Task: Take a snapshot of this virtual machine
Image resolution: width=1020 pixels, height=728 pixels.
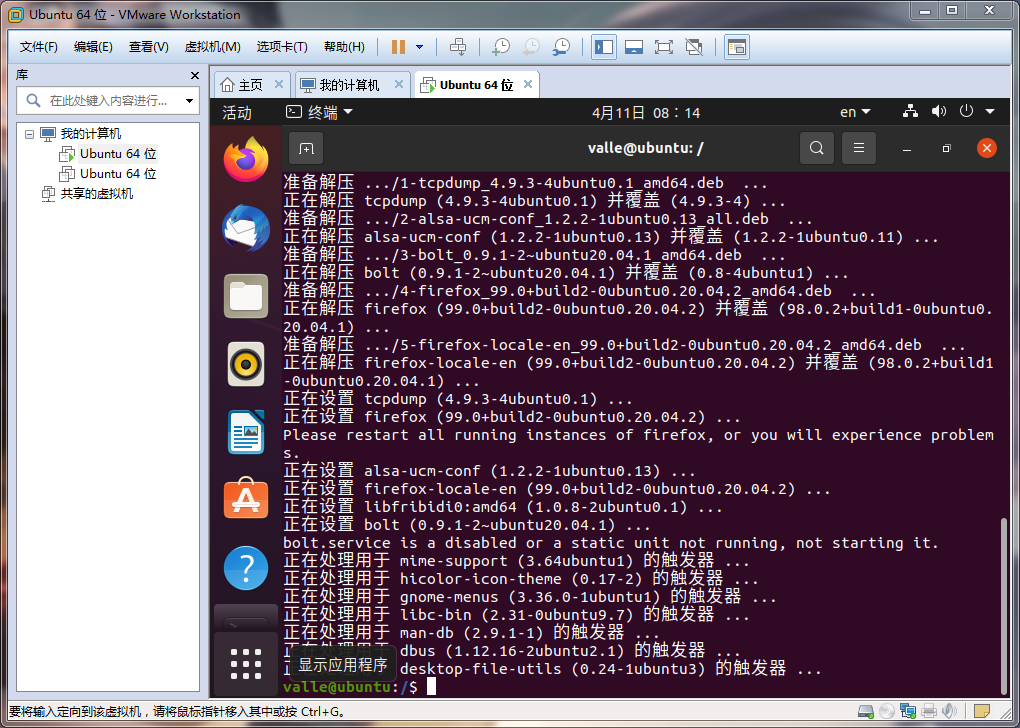Action: pos(501,47)
